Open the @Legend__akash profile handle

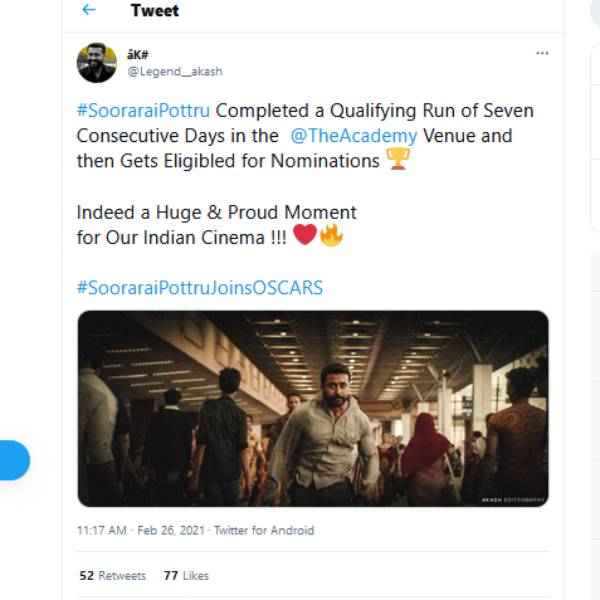click(175, 71)
